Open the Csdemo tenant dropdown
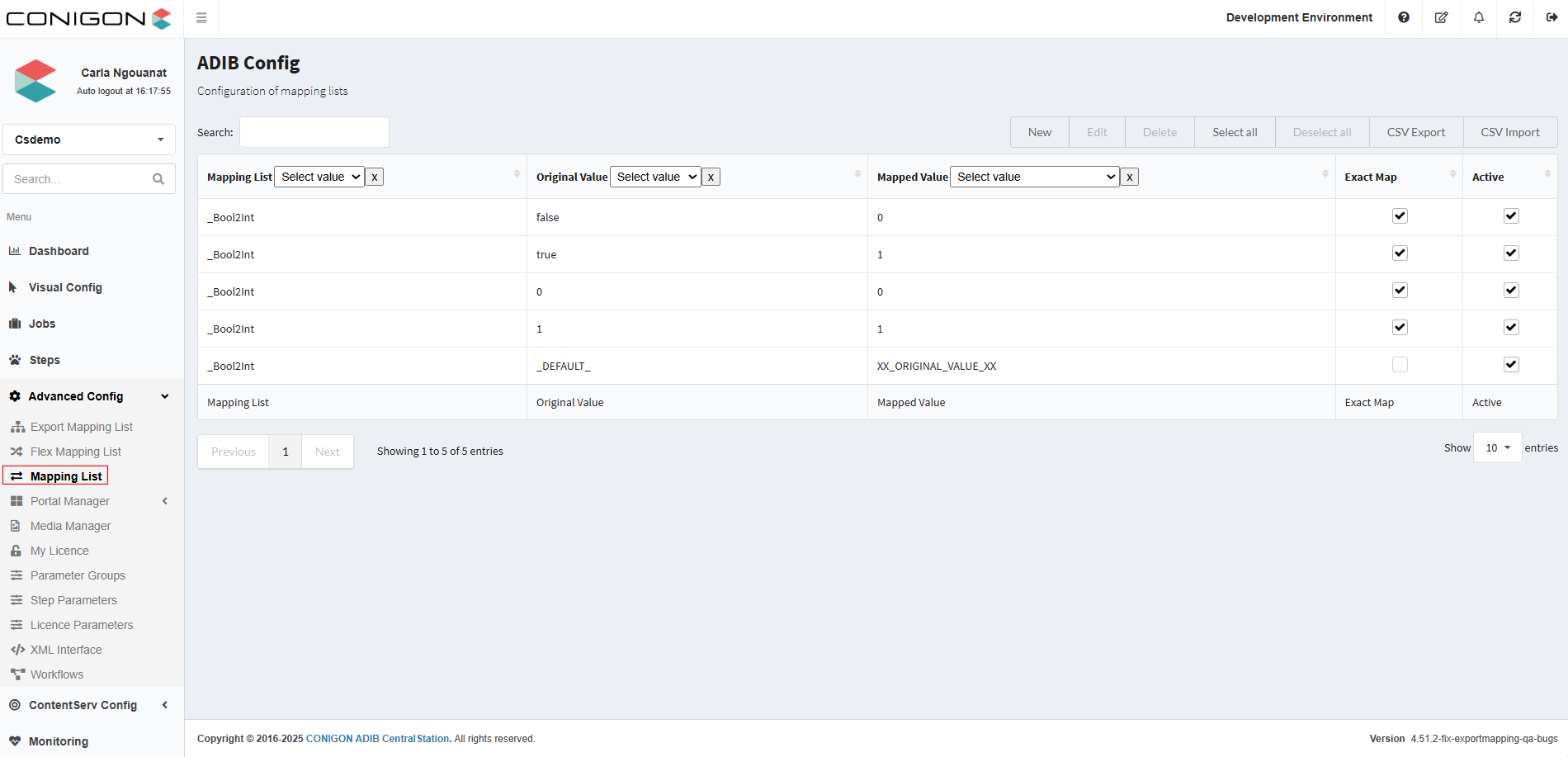The image size is (1568, 757). click(x=89, y=140)
